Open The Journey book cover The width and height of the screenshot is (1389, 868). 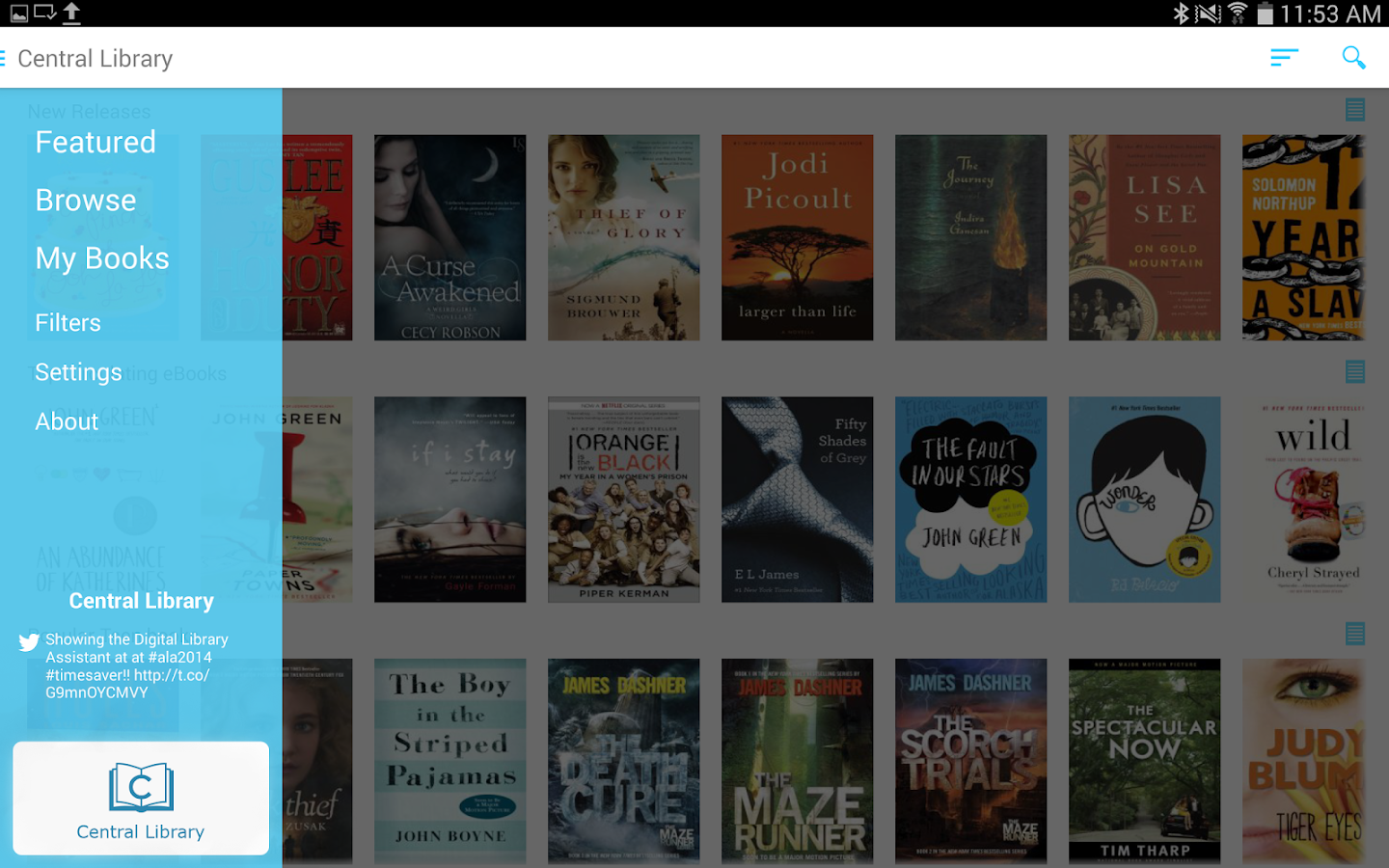971,237
